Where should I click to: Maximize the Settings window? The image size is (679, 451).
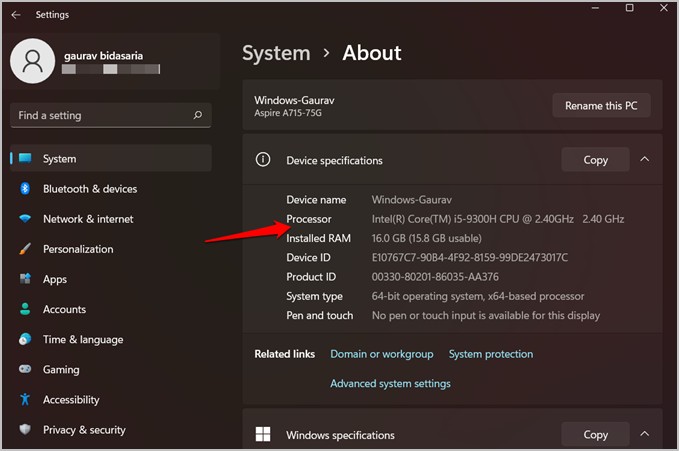(630, 8)
